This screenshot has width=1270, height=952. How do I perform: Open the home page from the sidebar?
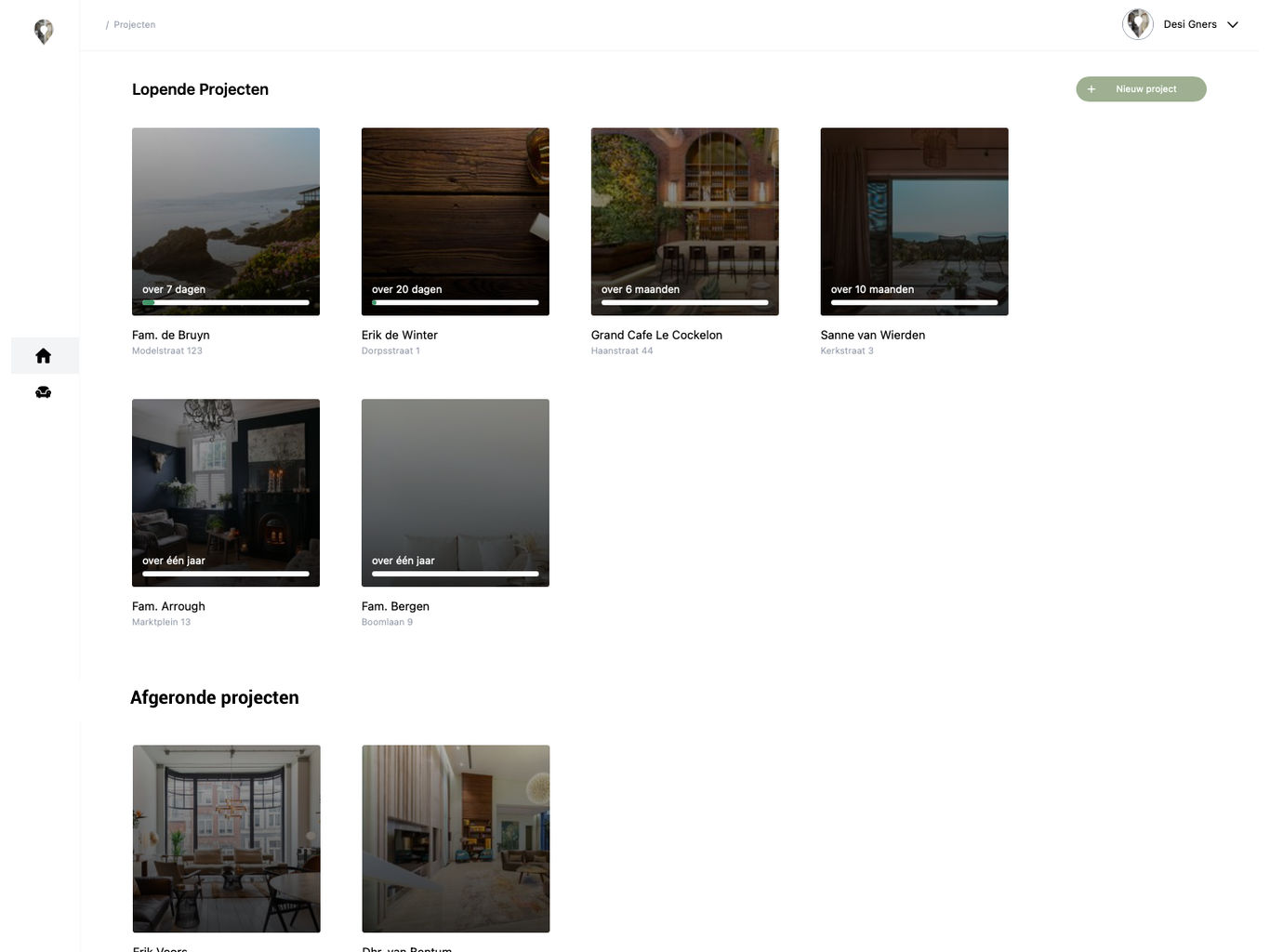[44, 356]
